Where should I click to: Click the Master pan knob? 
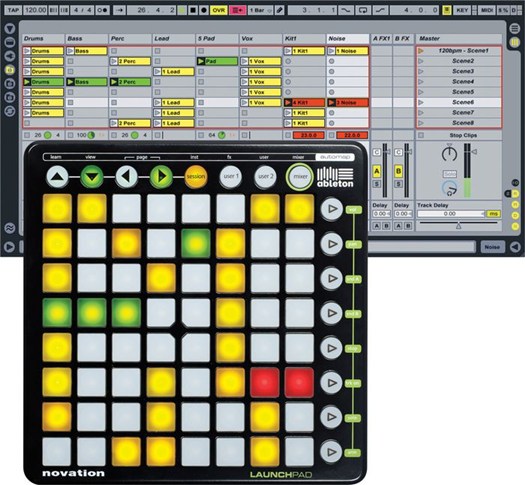[449, 154]
